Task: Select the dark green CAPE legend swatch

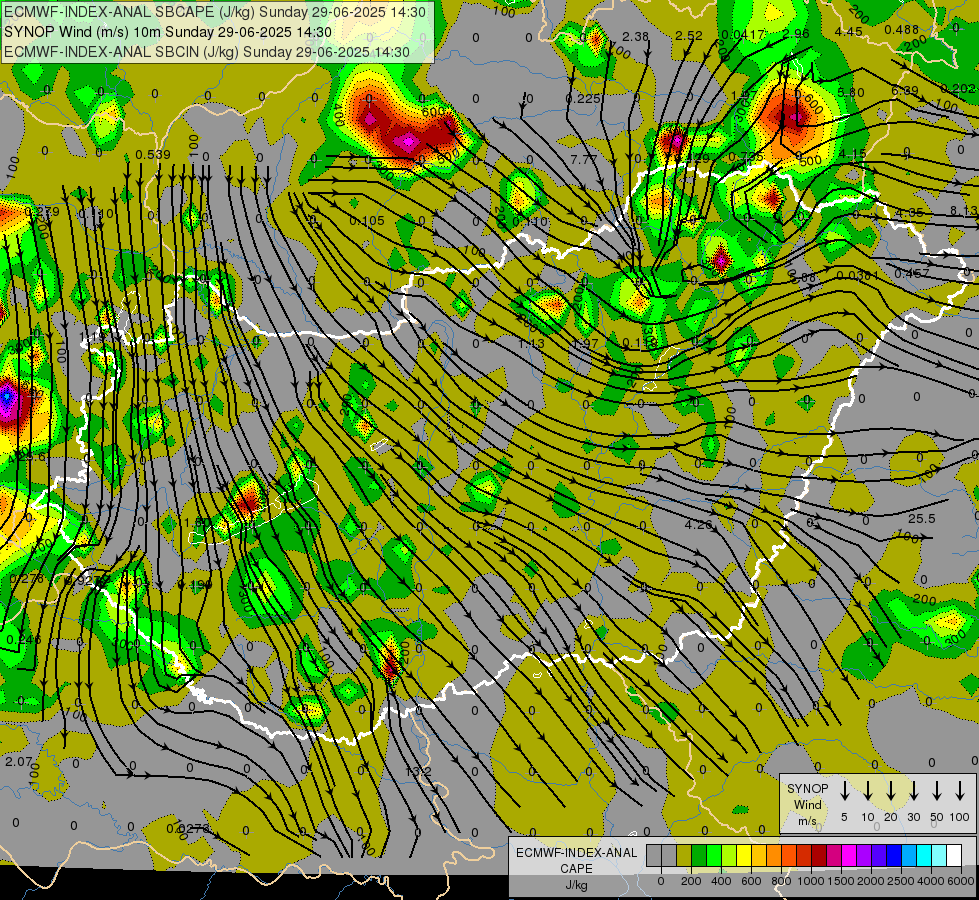Action: click(x=699, y=856)
